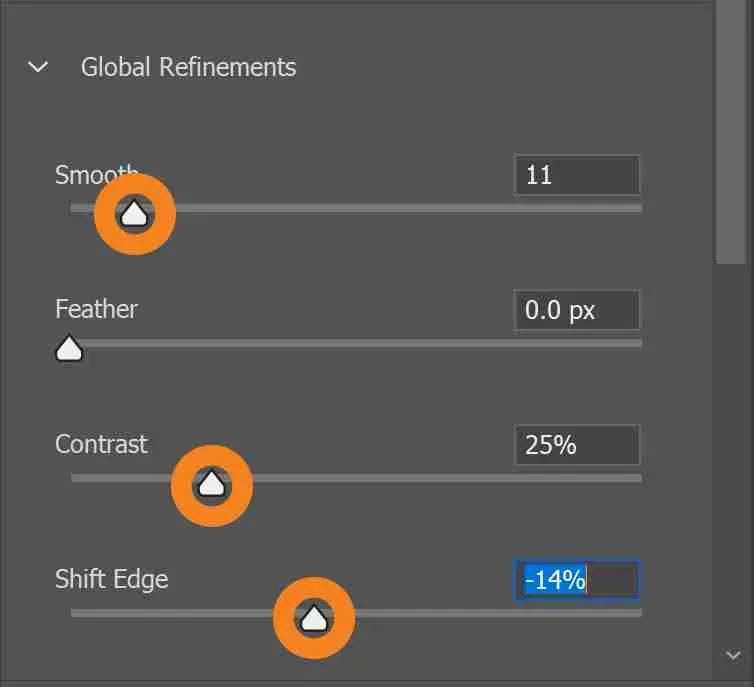The image size is (754, 687).
Task: Click the panel's vertical scrollbar thumb
Action: 730,130
